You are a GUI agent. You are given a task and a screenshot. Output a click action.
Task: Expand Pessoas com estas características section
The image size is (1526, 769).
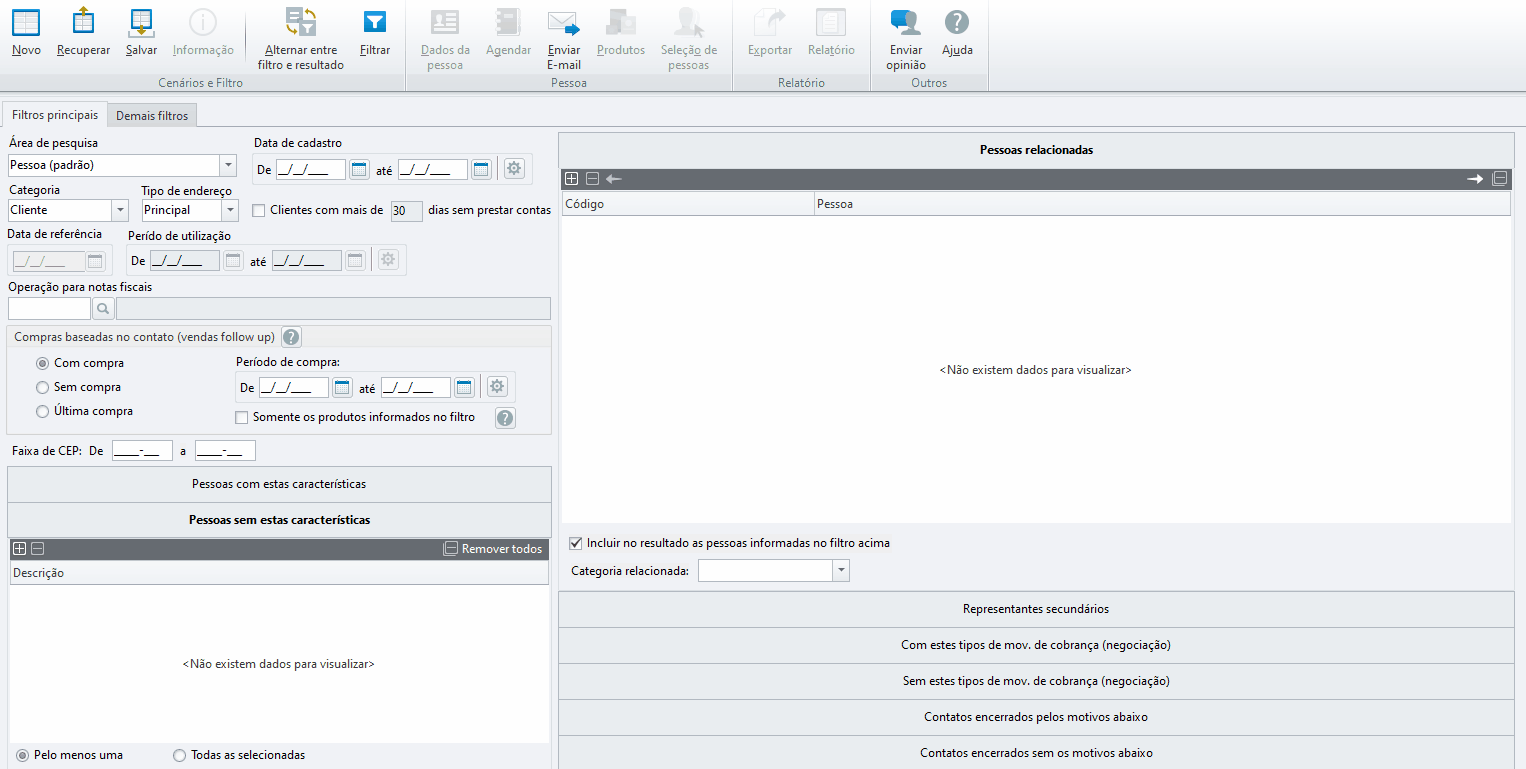[x=279, y=484]
